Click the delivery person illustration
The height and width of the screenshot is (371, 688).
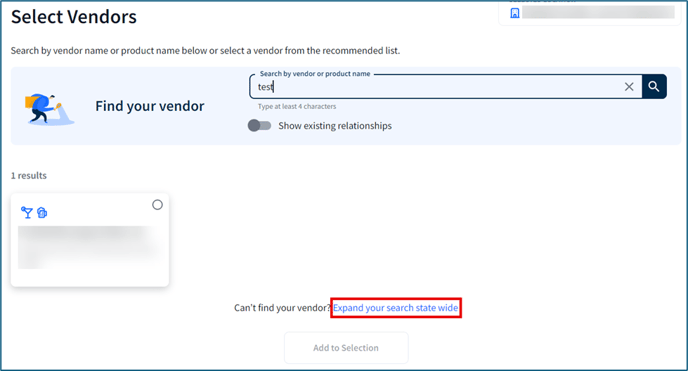point(49,109)
